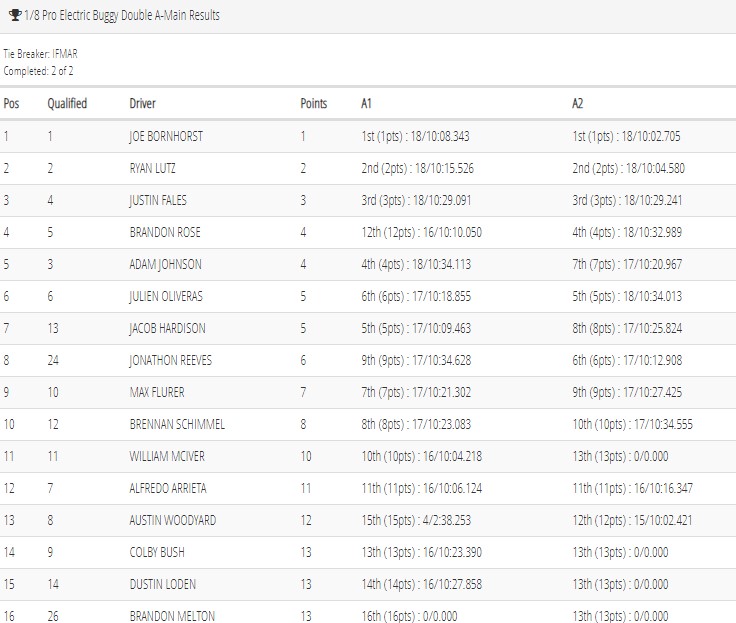Screen dimensions: 736x623
Task: Select driver JOE BORNHORST
Action: (166, 136)
